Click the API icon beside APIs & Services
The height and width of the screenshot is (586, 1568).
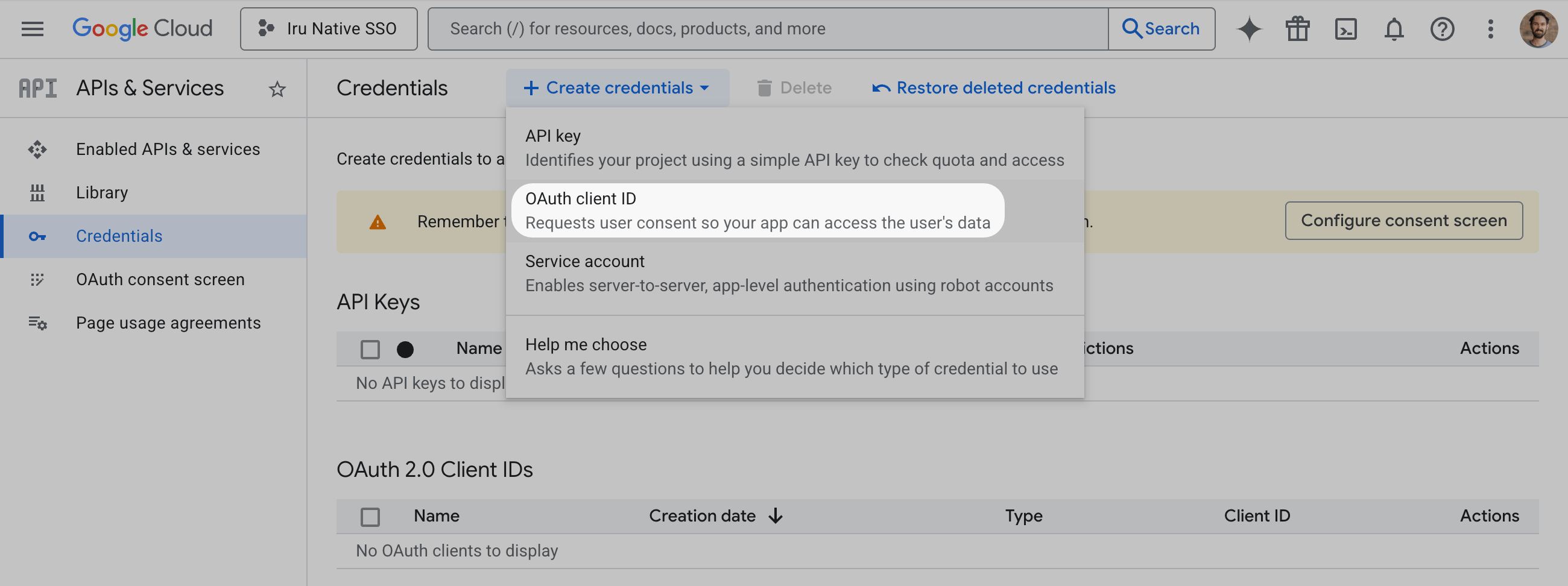tap(38, 88)
